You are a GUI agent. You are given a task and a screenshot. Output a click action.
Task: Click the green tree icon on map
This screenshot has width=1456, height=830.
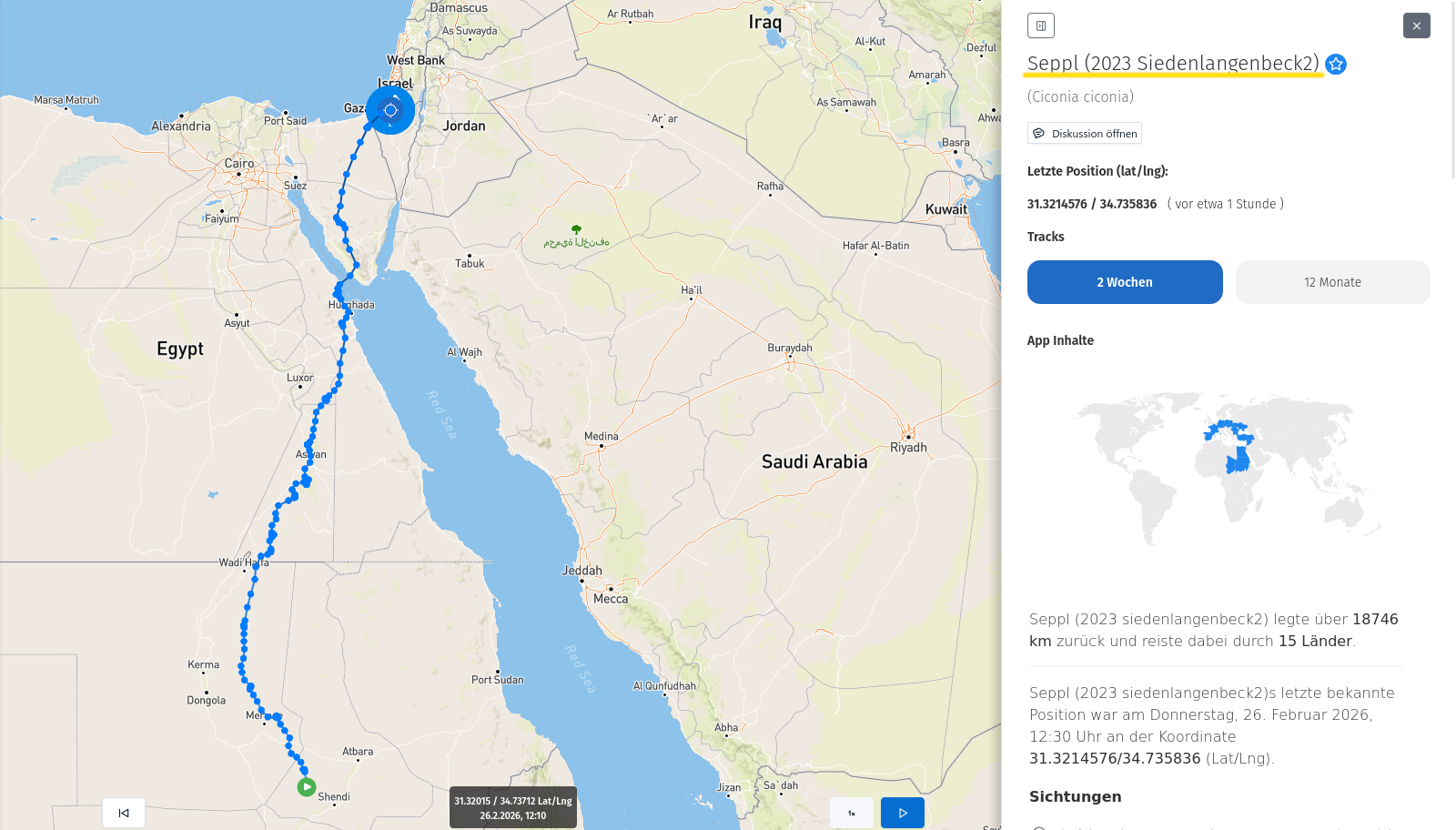coord(576,229)
